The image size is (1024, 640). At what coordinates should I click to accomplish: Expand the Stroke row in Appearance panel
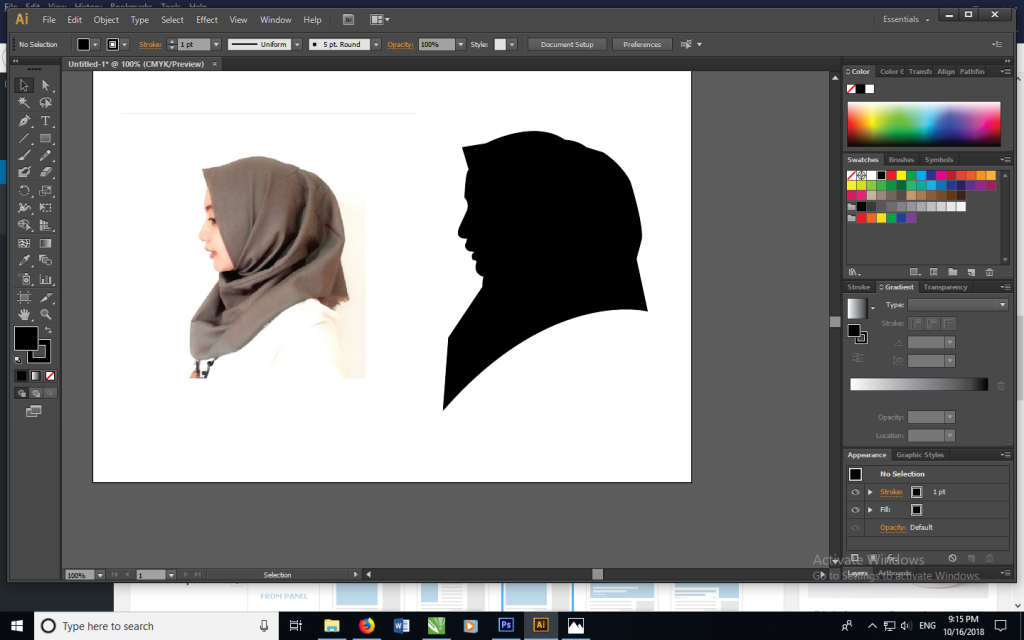[x=870, y=492]
